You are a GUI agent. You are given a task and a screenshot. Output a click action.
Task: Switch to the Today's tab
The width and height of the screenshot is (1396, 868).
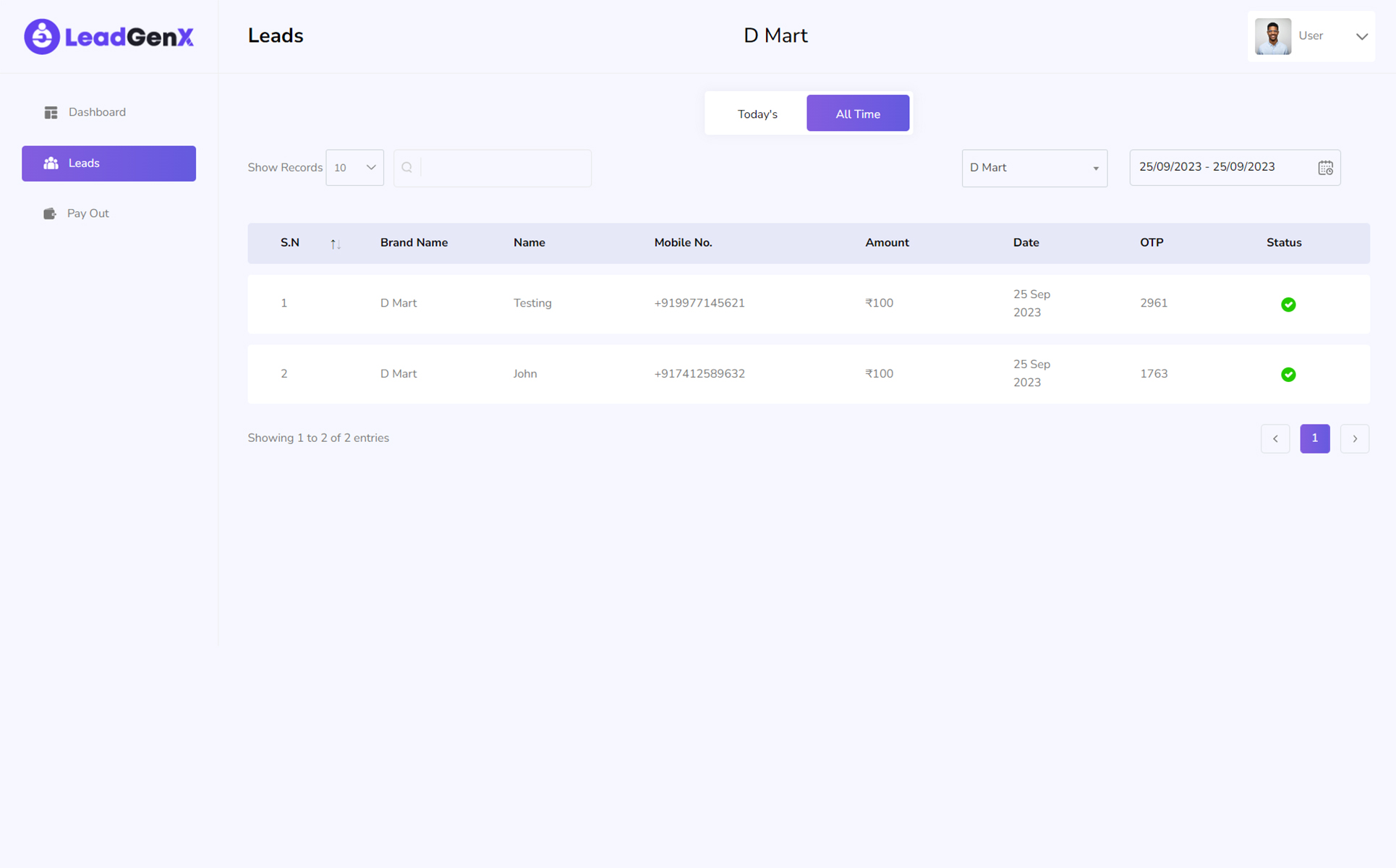tap(757, 114)
